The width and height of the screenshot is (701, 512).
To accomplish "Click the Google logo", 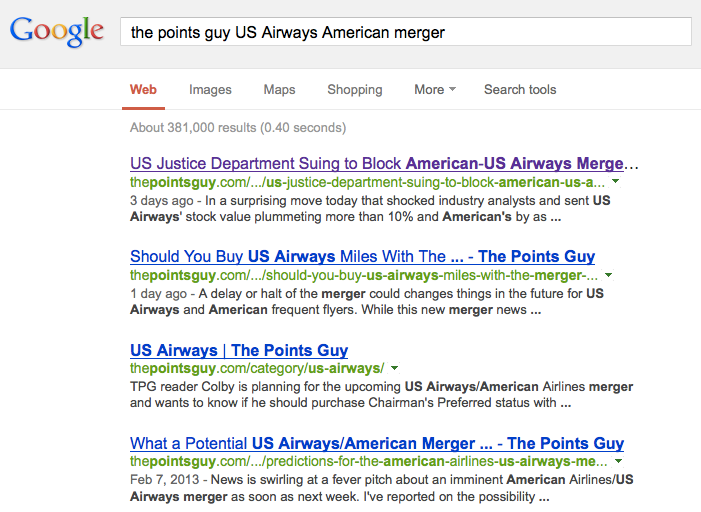I will [56, 31].
